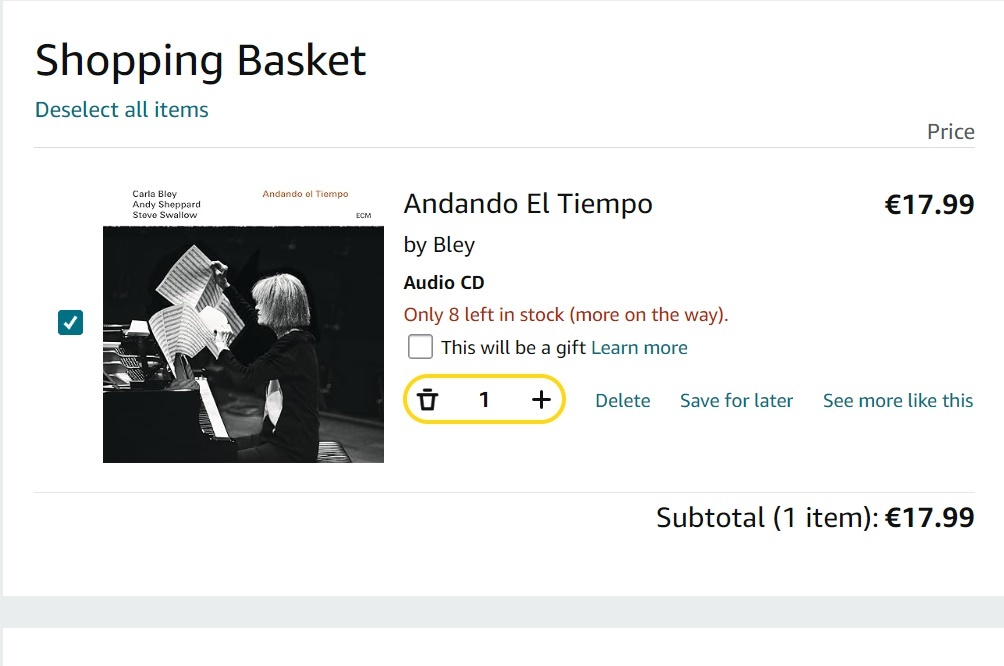Click the Audio CD format label
The width and height of the screenshot is (1004, 666).
pos(444,283)
